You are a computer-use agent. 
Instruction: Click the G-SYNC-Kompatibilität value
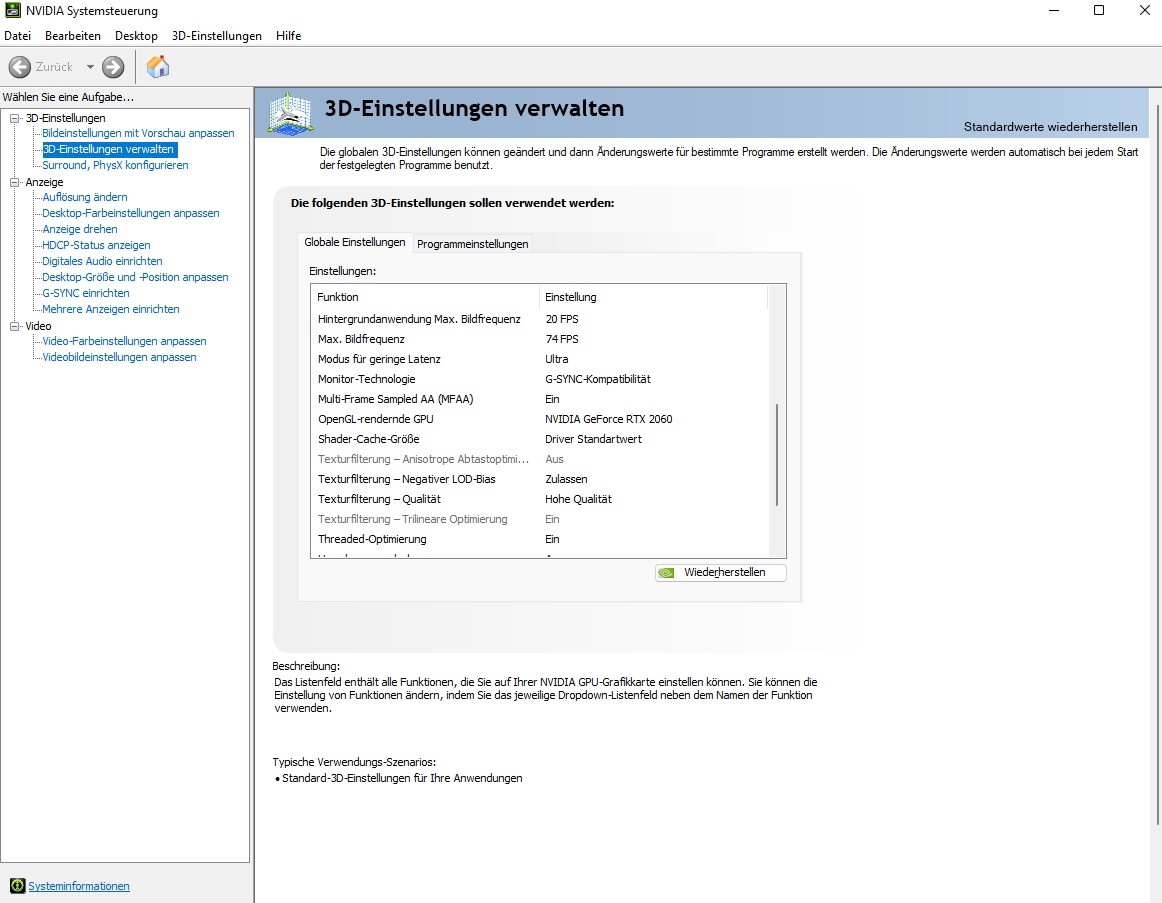598,379
